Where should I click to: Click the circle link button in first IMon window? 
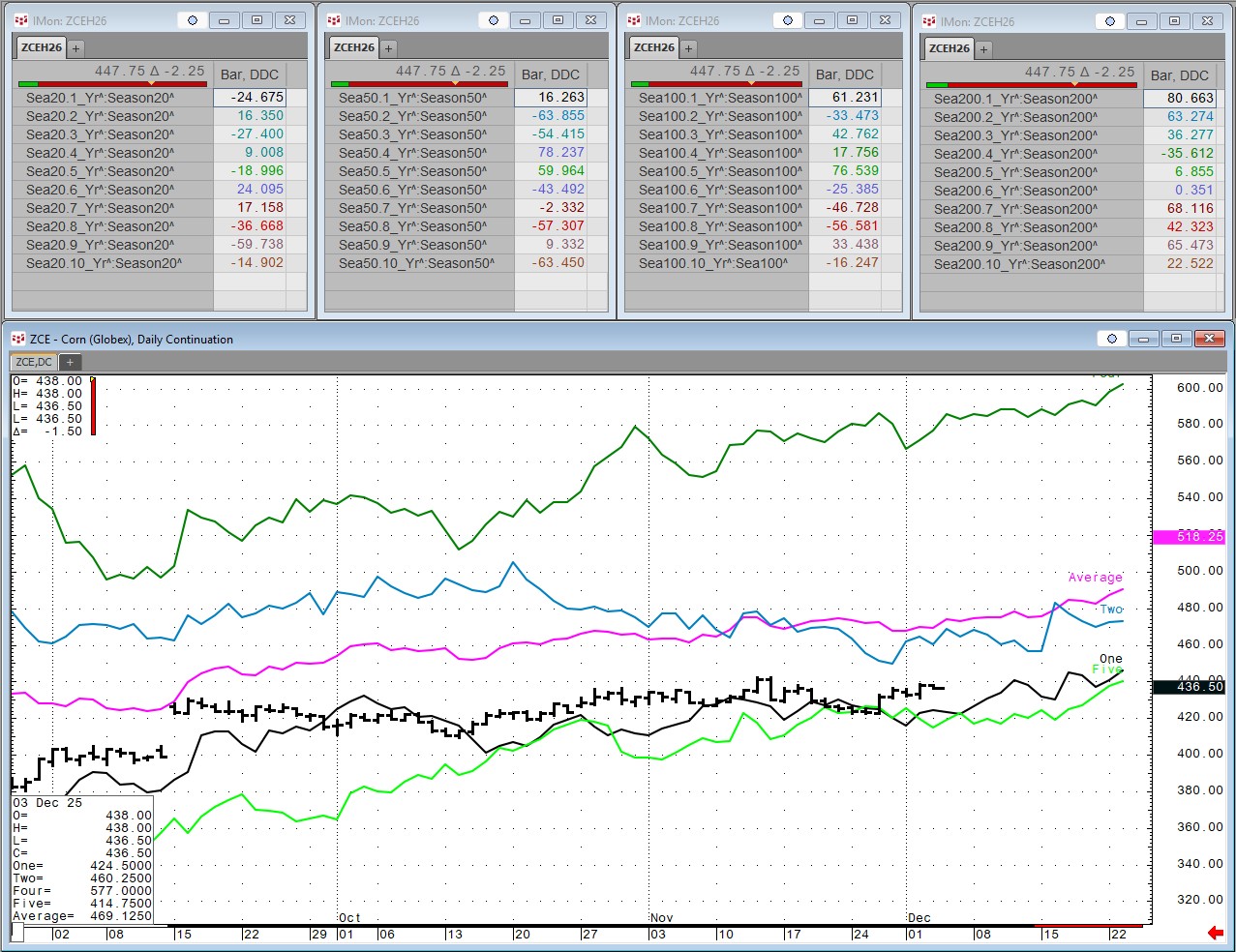coord(192,20)
